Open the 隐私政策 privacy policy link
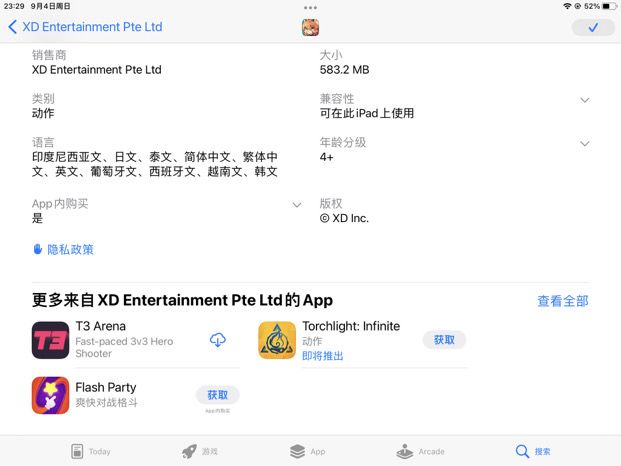 tap(70, 249)
